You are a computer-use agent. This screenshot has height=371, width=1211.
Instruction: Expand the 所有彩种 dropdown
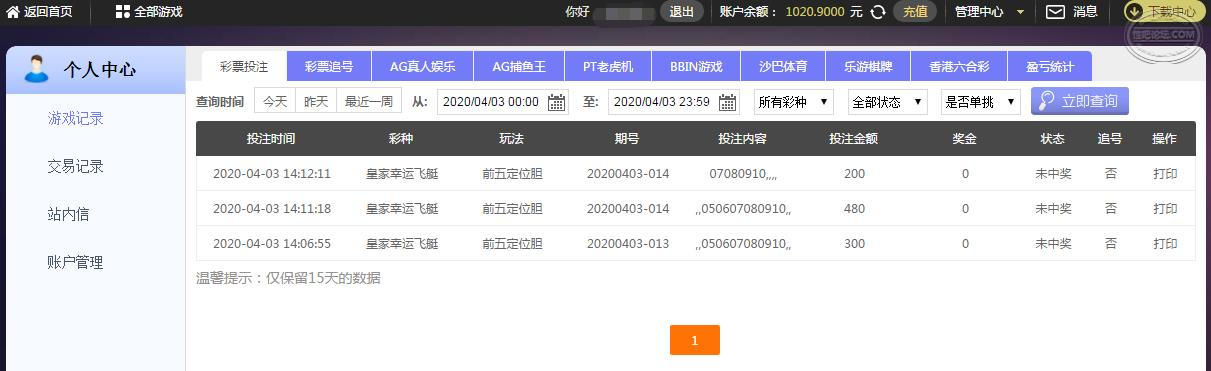click(x=795, y=102)
